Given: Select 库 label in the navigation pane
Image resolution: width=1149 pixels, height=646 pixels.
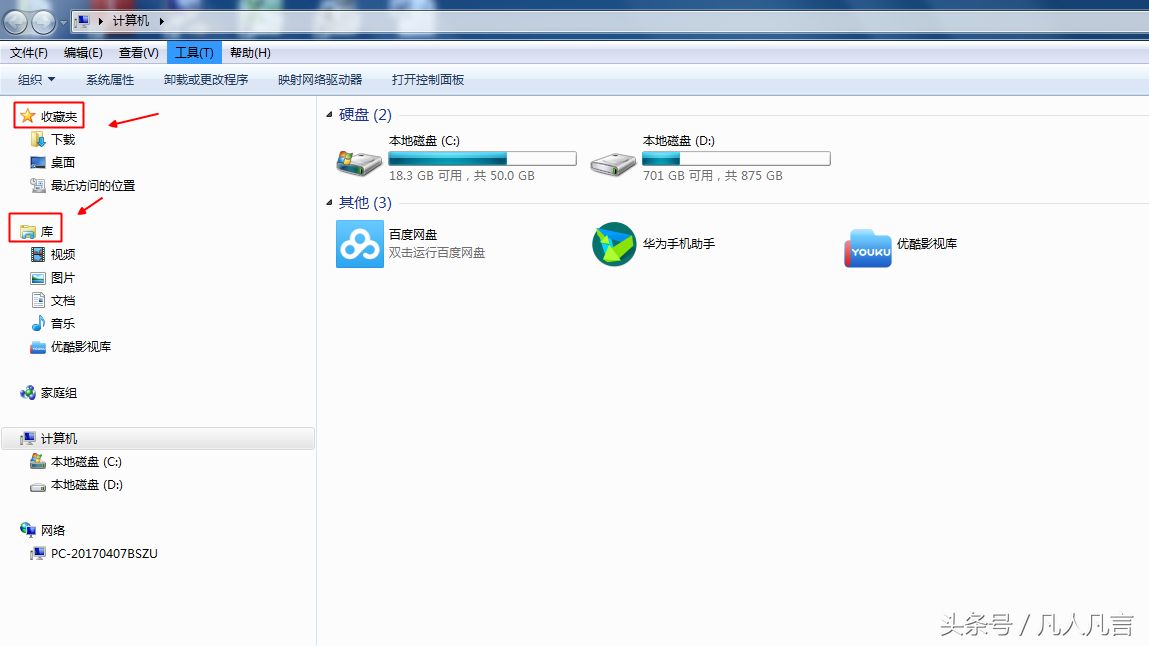Looking at the screenshot, I should (47, 232).
